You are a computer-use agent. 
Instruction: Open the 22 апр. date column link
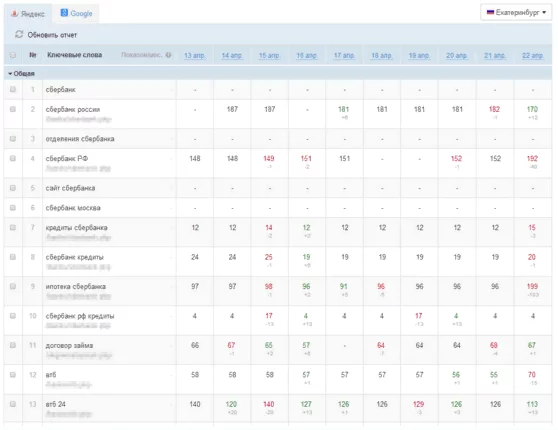coord(533,56)
